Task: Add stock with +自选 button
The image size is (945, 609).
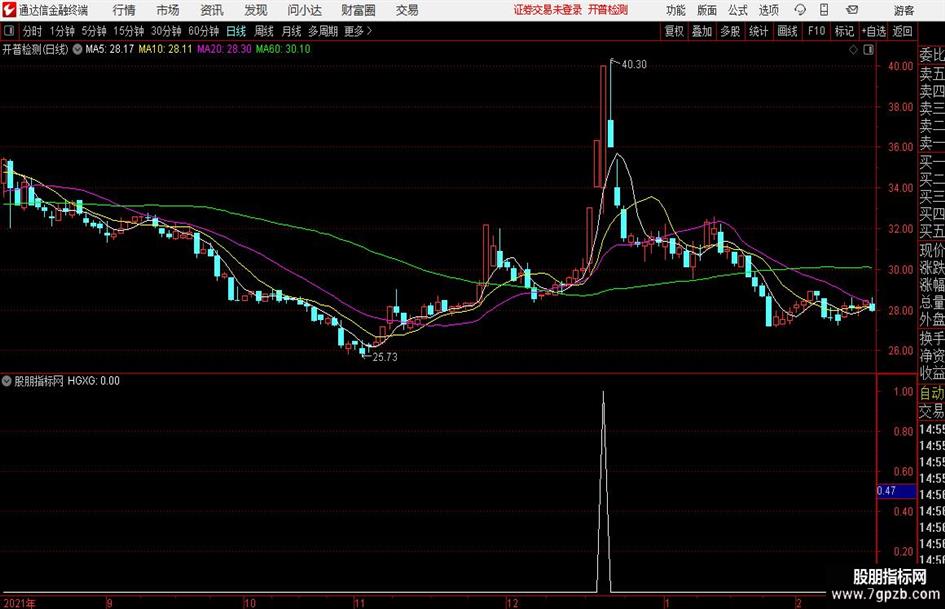Action: click(873, 31)
